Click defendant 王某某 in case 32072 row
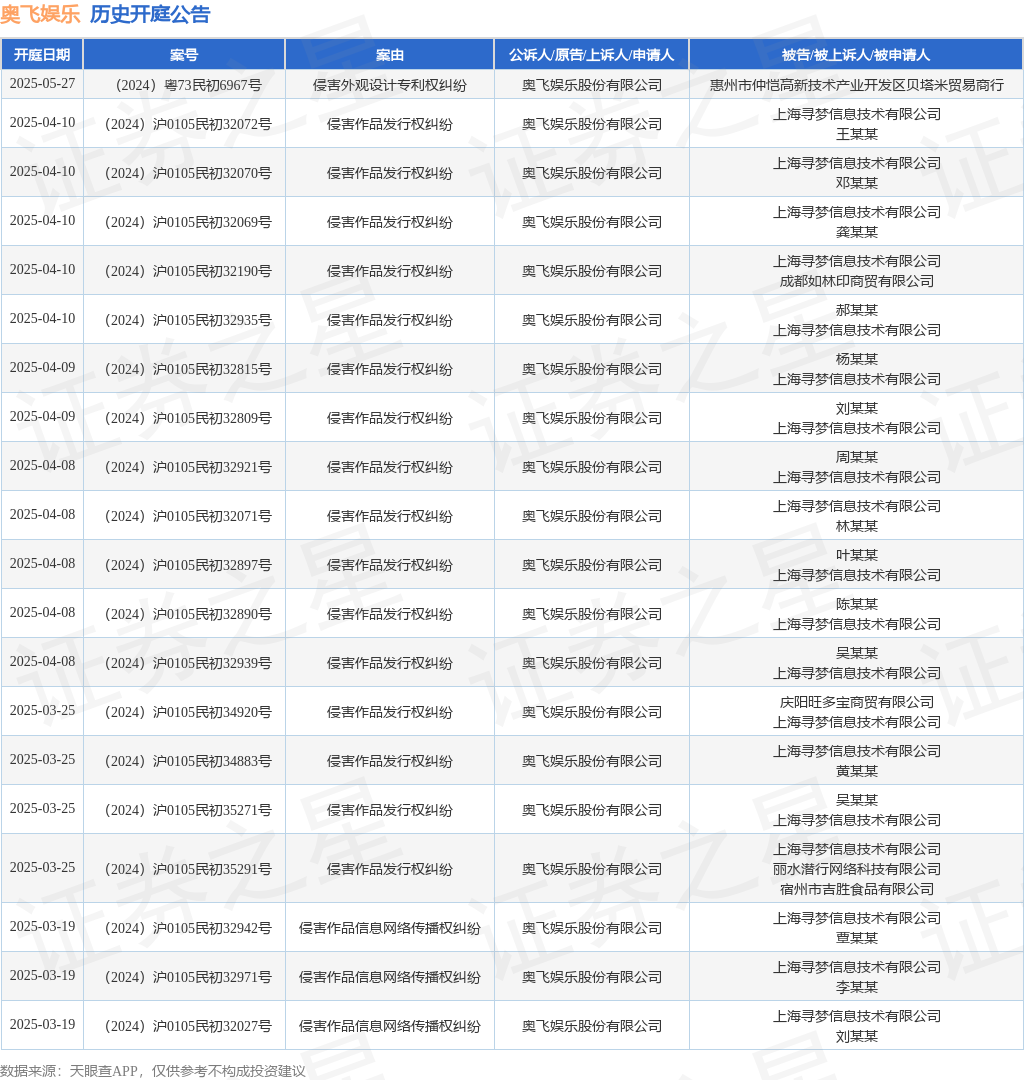The height and width of the screenshot is (1080, 1024). 857,134
